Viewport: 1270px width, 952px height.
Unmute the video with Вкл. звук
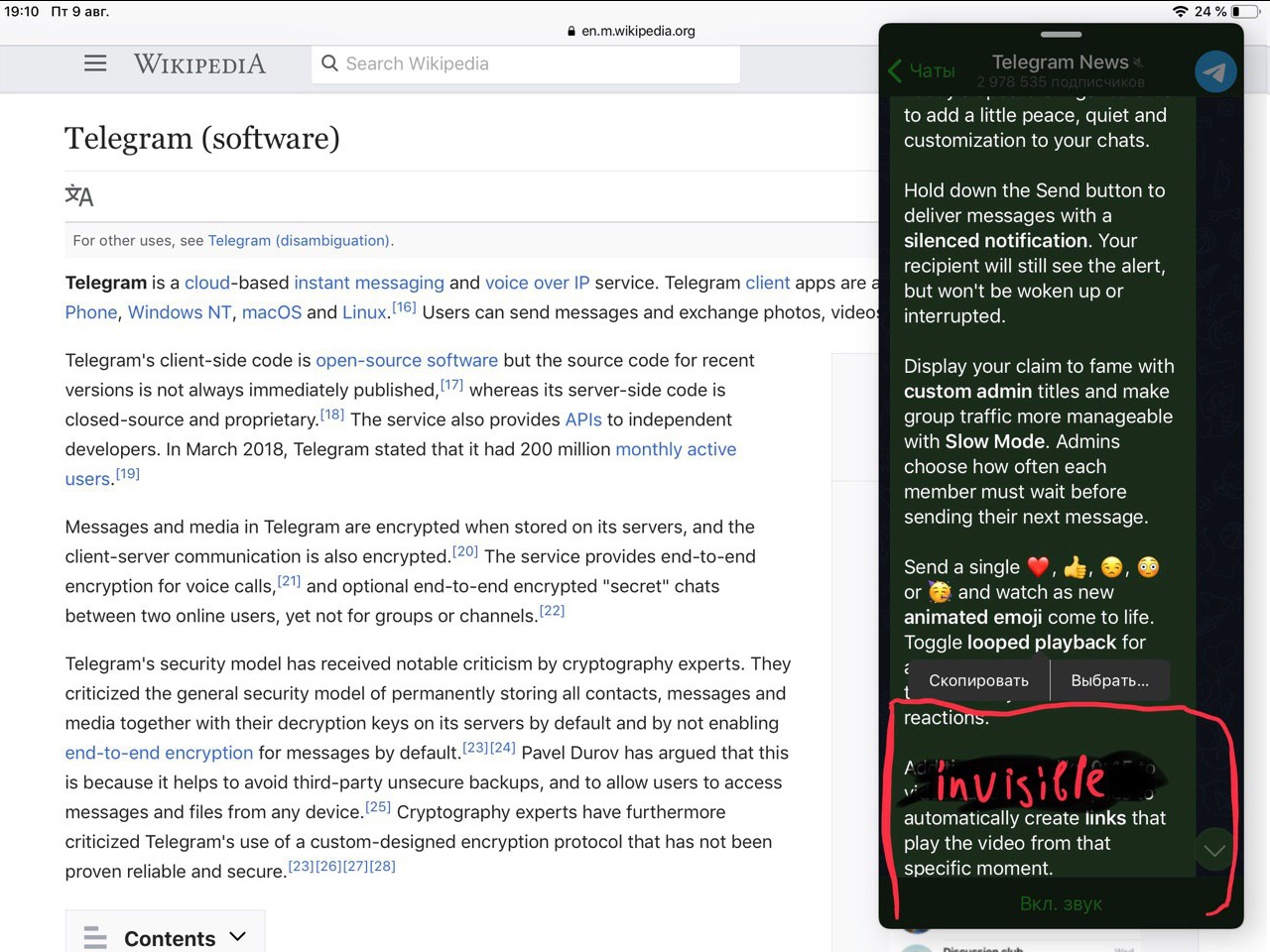1061,903
